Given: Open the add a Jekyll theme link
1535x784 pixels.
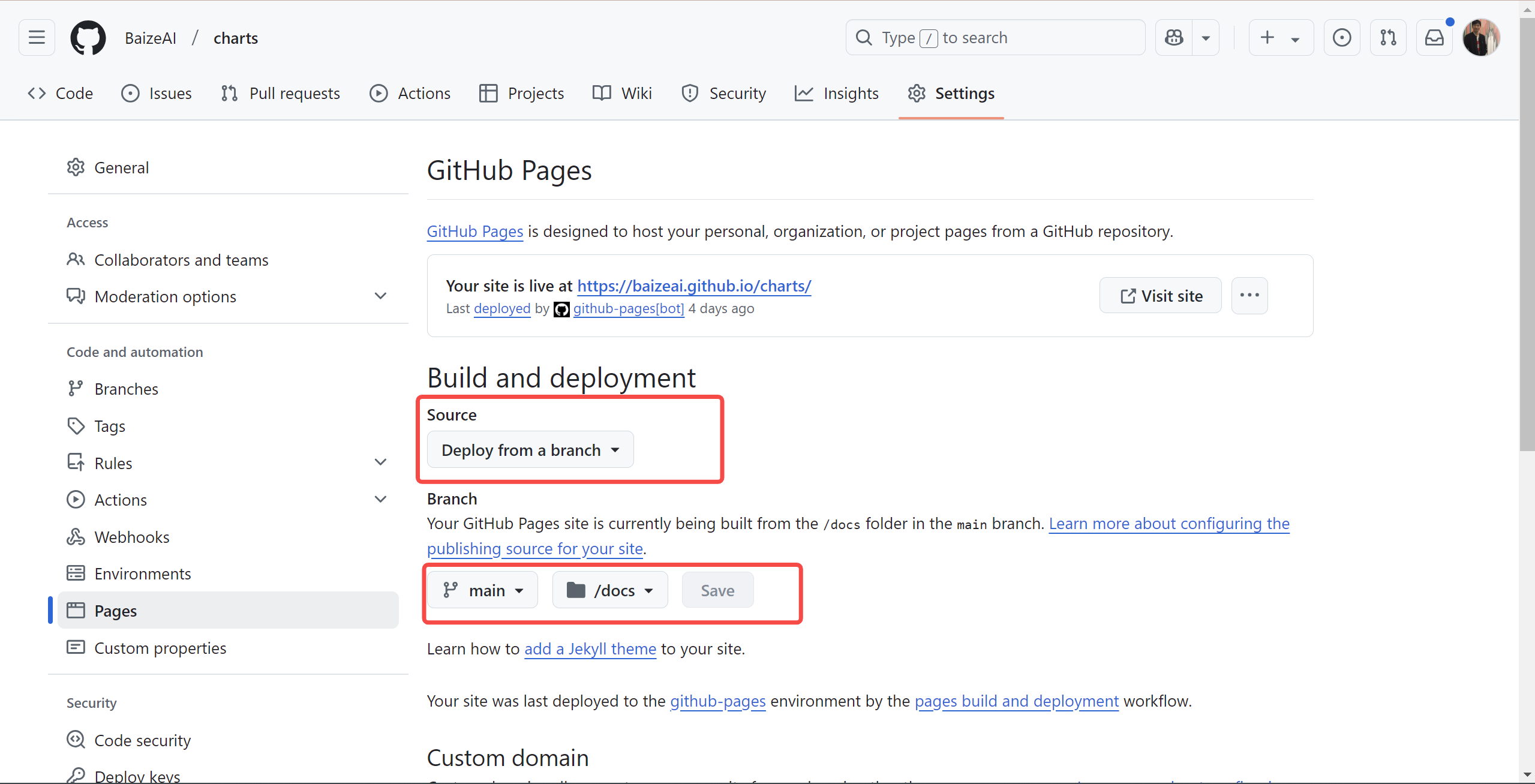Looking at the screenshot, I should pos(590,649).
